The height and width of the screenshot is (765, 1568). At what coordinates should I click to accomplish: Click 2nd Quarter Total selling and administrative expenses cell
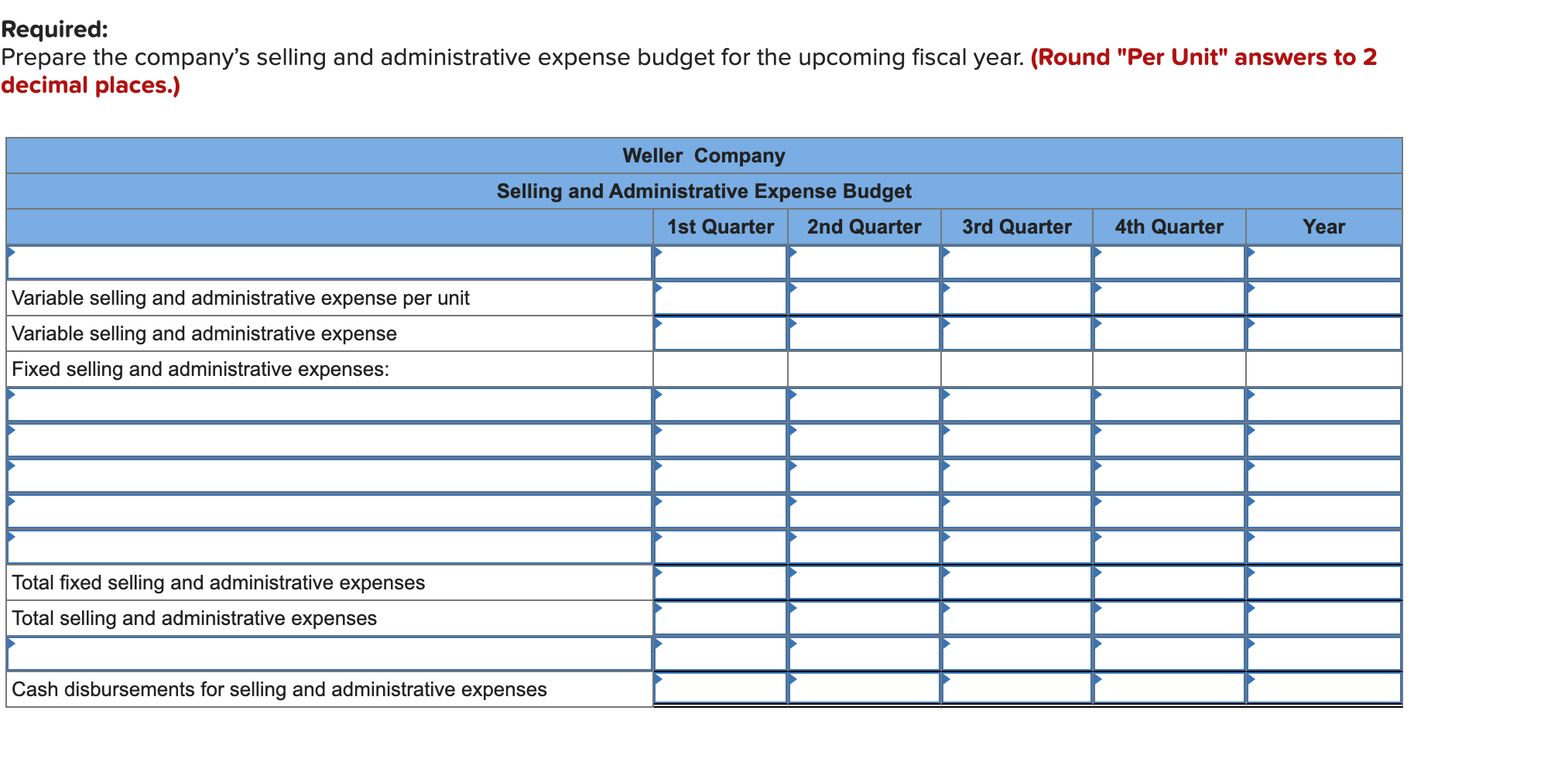pos(864,618)
